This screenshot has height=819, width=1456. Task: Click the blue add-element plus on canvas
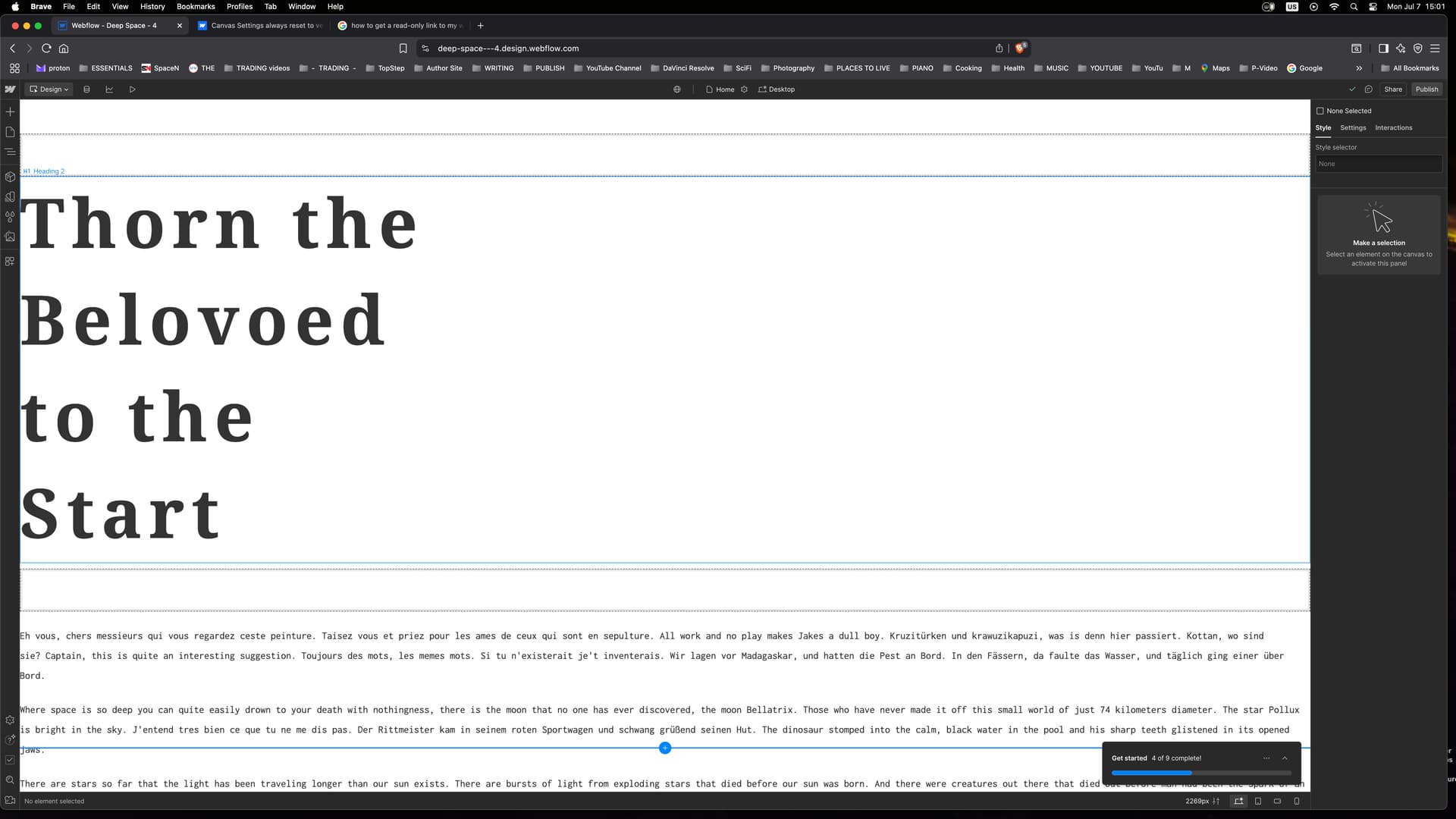point(665,748)
